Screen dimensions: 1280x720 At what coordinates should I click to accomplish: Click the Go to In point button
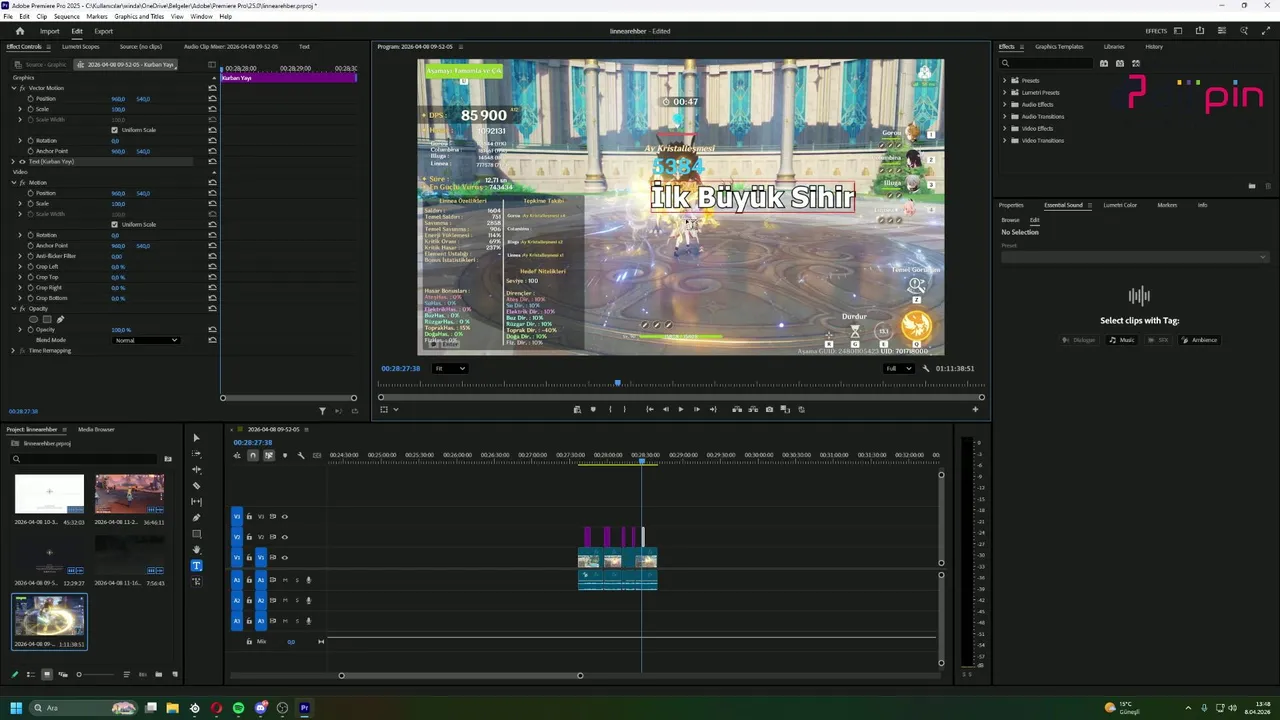649,409
